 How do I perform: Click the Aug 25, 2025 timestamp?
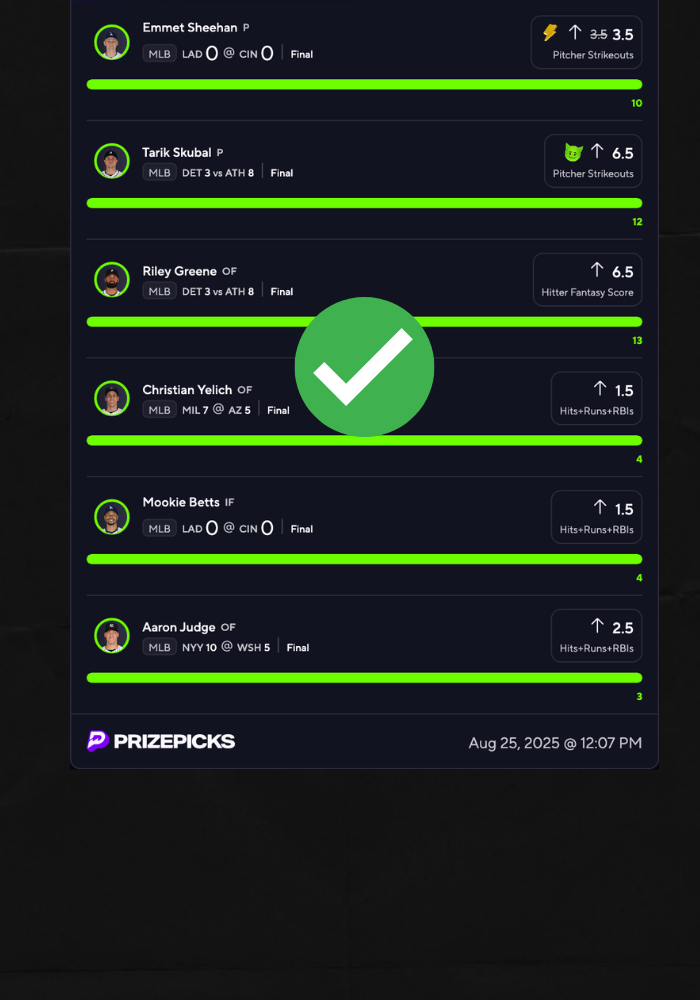555,743
